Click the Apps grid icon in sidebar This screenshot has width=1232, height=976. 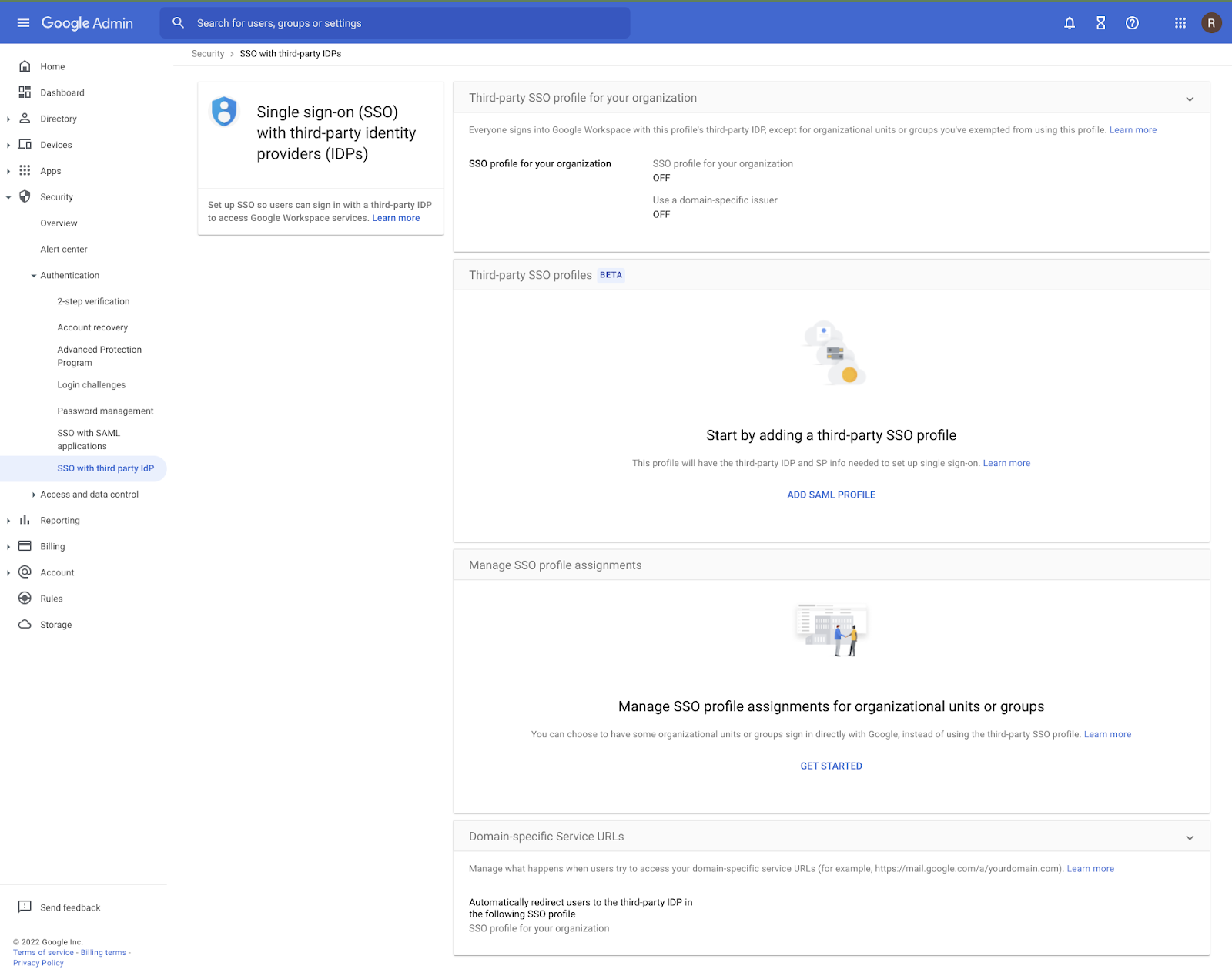click(25, 171)
